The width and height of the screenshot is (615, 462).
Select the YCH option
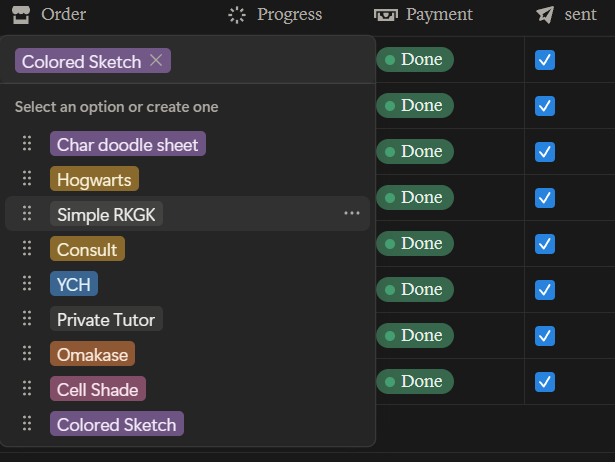coord(74,284)
